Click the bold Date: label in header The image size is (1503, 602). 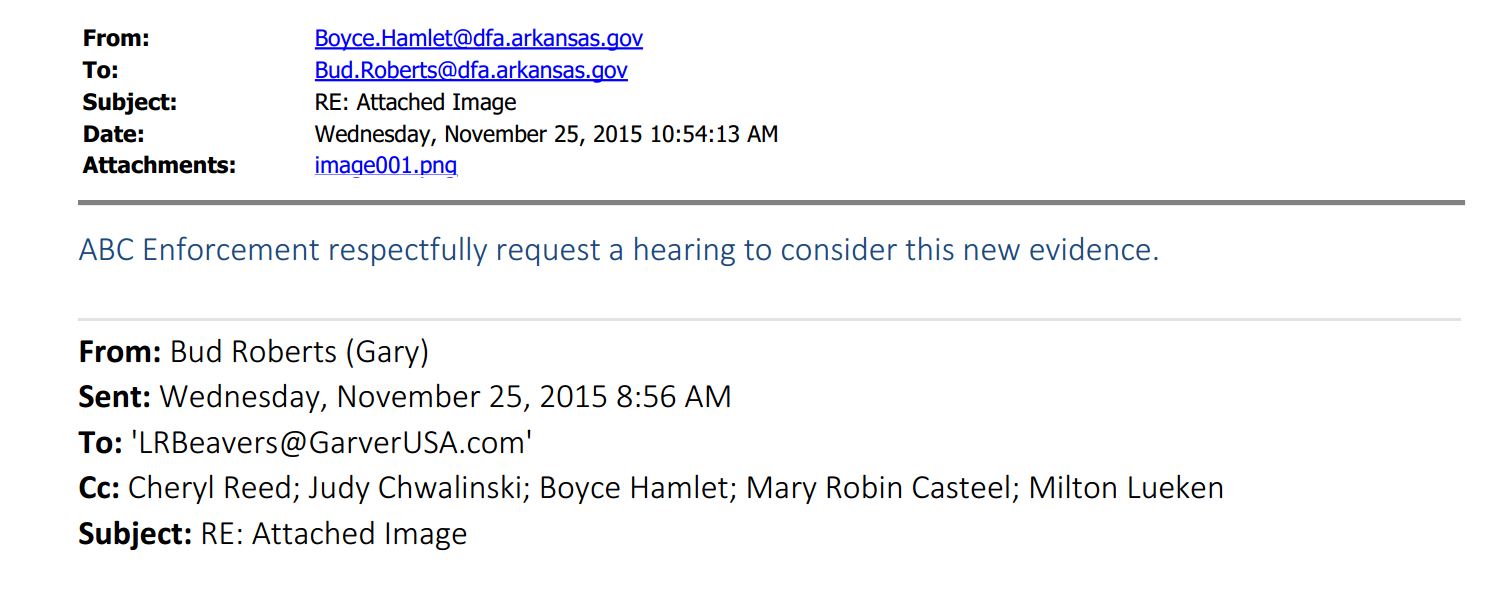click(x=113, y=134)
